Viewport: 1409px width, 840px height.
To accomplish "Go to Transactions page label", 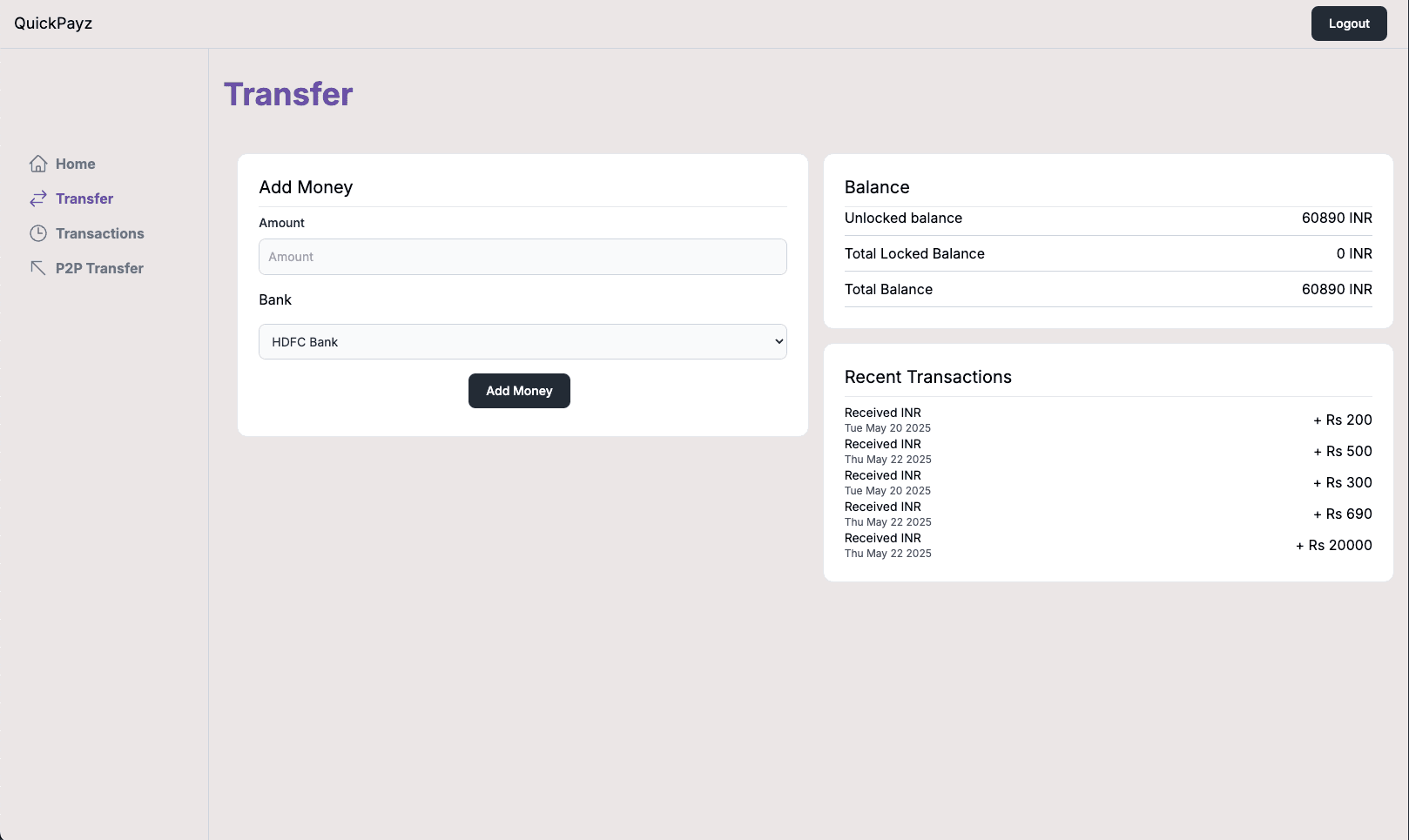I will [x=100, y=233].
